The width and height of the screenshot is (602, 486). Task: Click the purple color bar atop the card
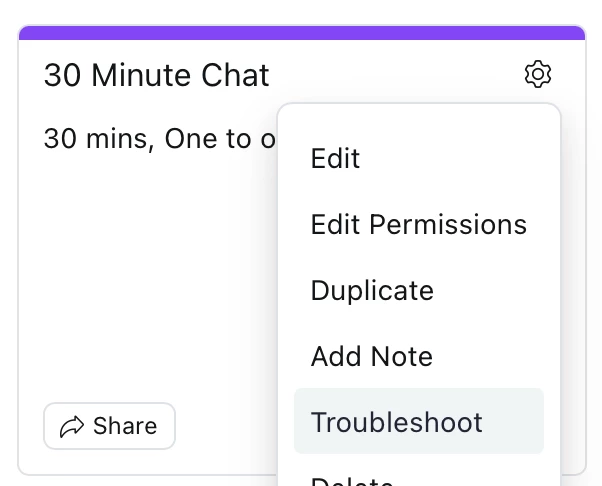click(302, 33)
